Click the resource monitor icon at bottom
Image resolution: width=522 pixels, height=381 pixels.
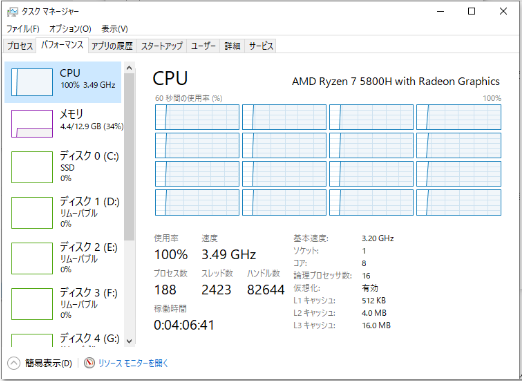[x=89, y=363]
